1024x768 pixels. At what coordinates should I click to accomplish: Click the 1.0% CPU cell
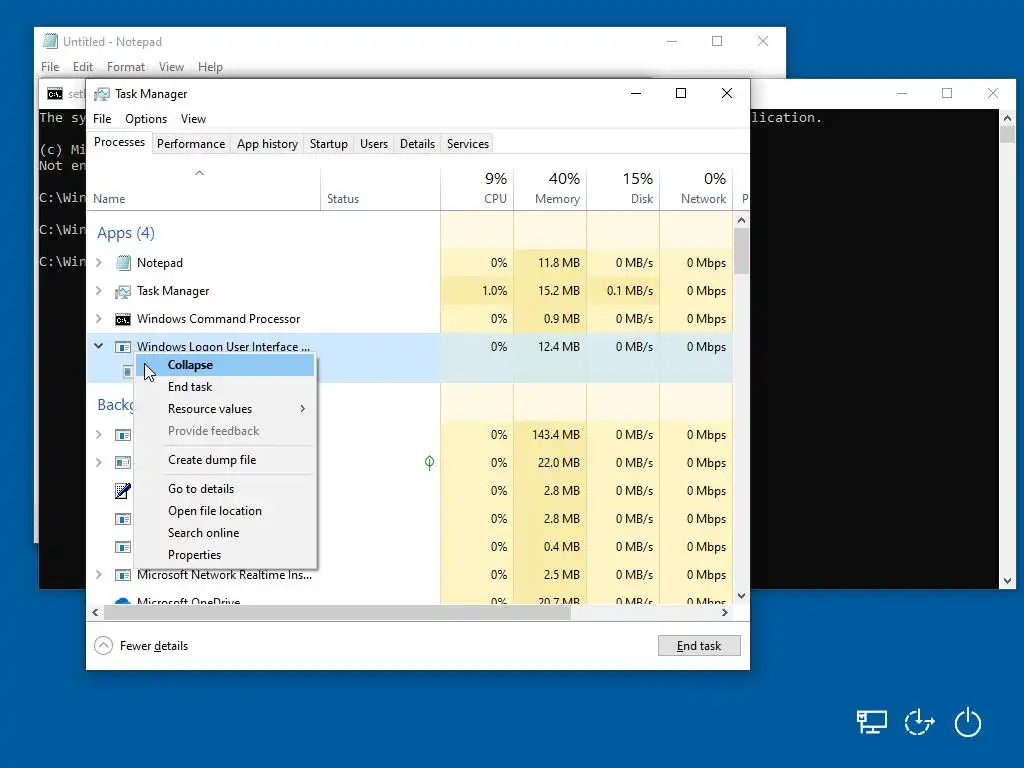(x=477, y=291)
